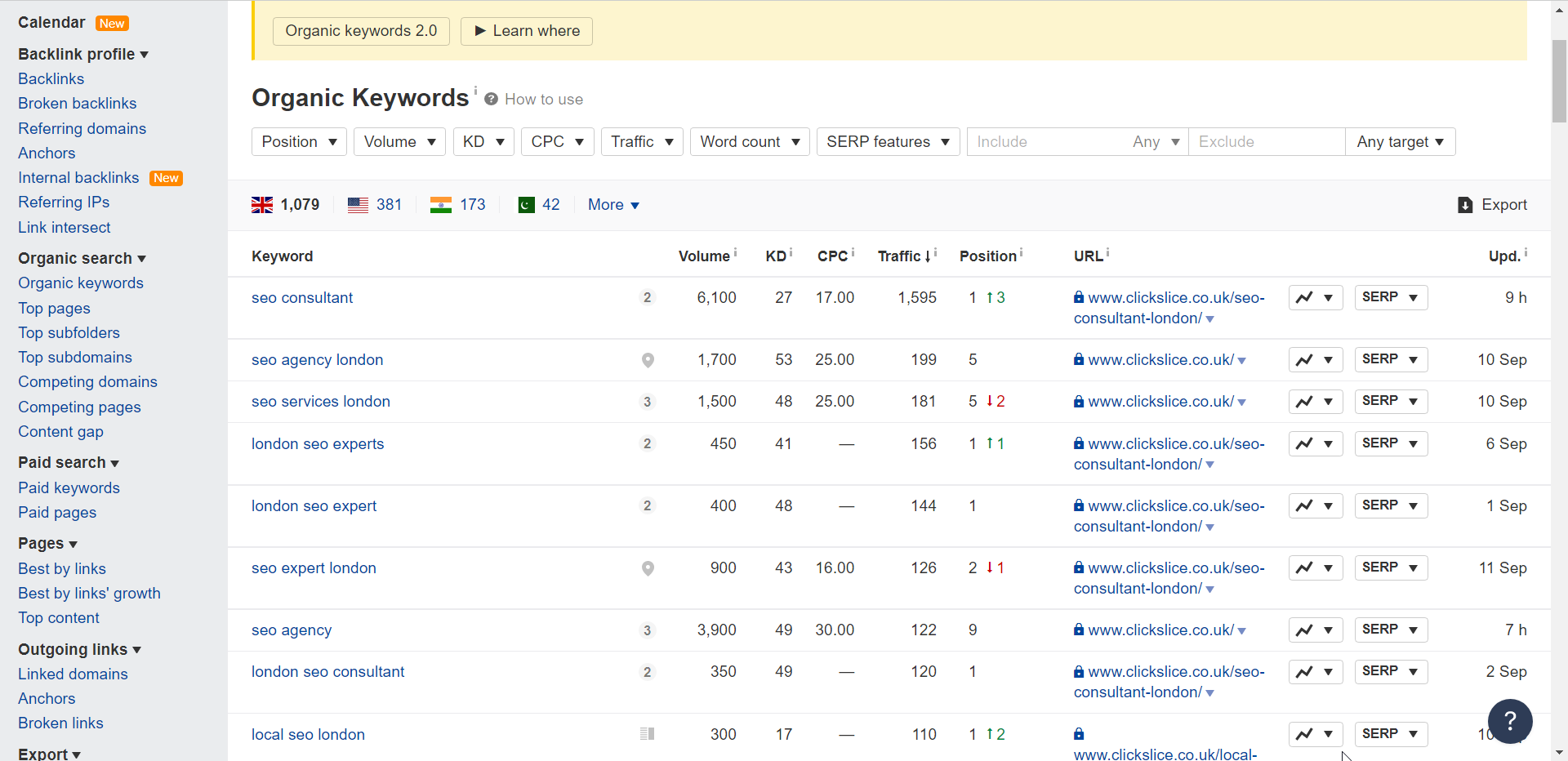Image resolution: width=1568 pixels, height=761 pixels.
Task: Click the Export download icon
Action: tap(1465, 205)
